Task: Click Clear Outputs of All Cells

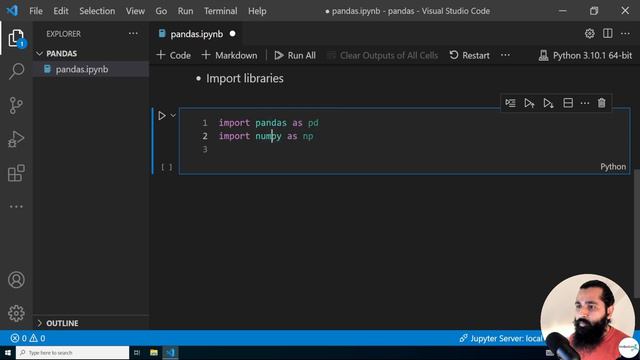Action: 383,55
